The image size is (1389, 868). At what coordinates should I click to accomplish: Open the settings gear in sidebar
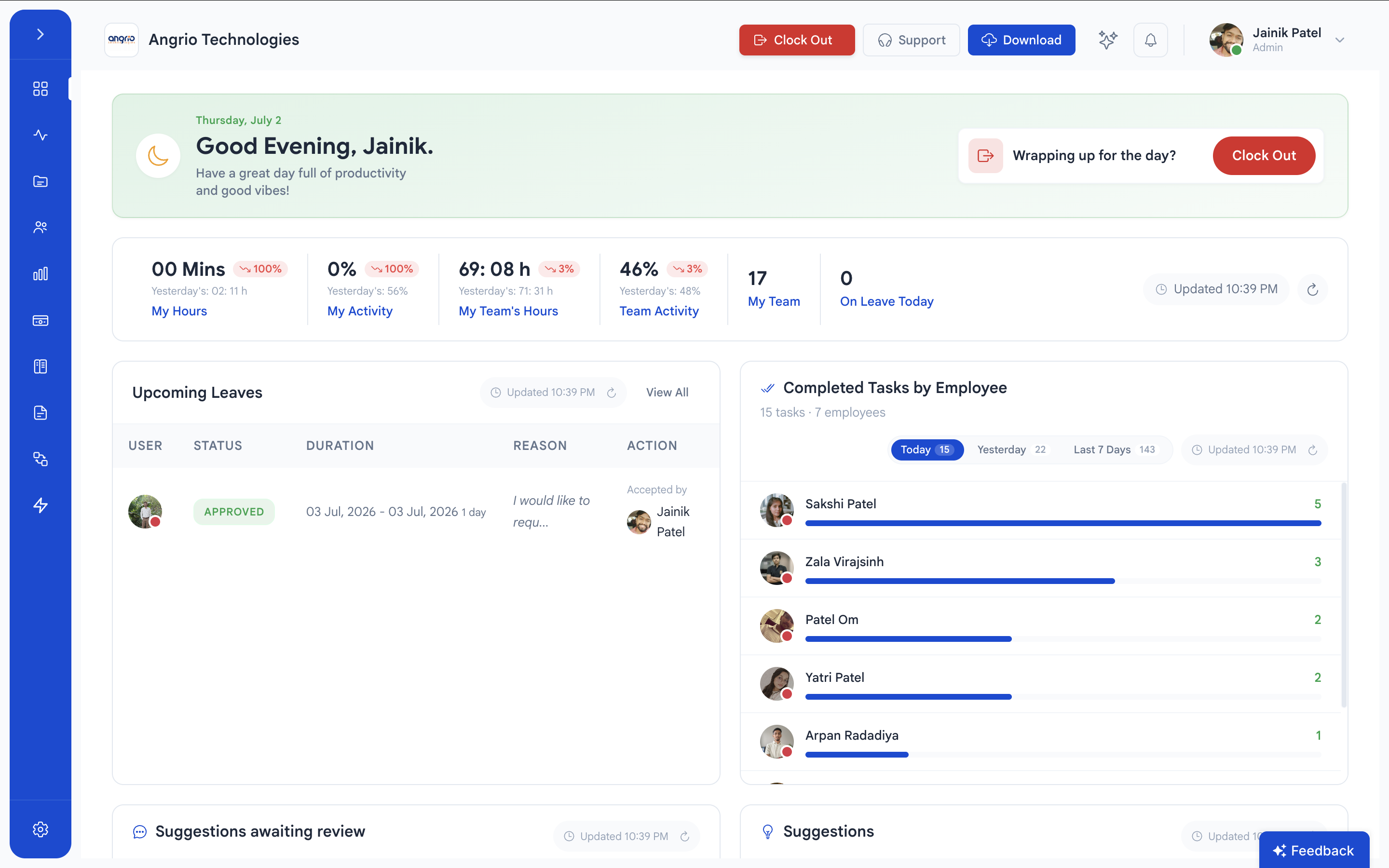pos(40,829)
